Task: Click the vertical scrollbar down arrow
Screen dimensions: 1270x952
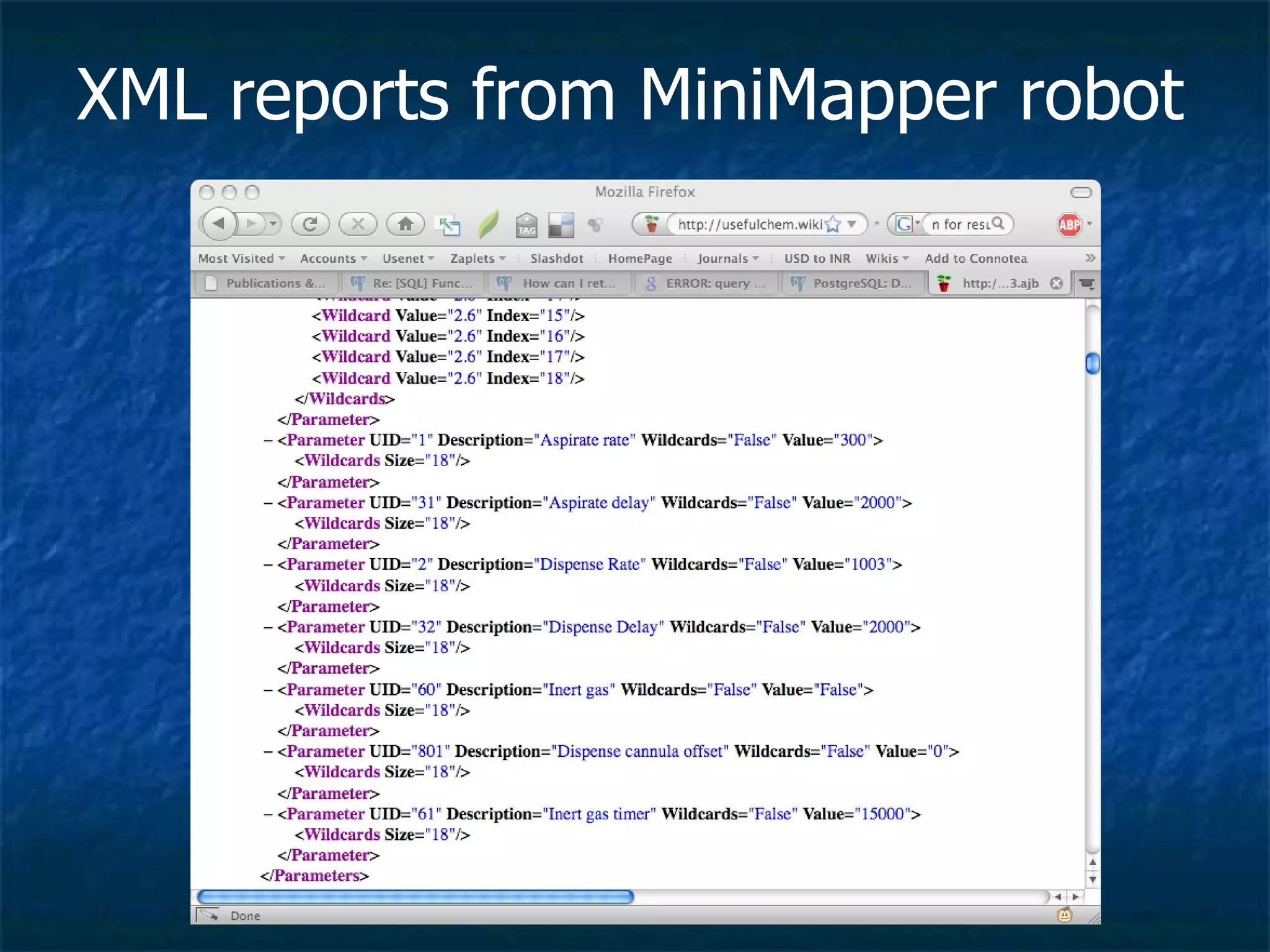Action: (1093, 879)
